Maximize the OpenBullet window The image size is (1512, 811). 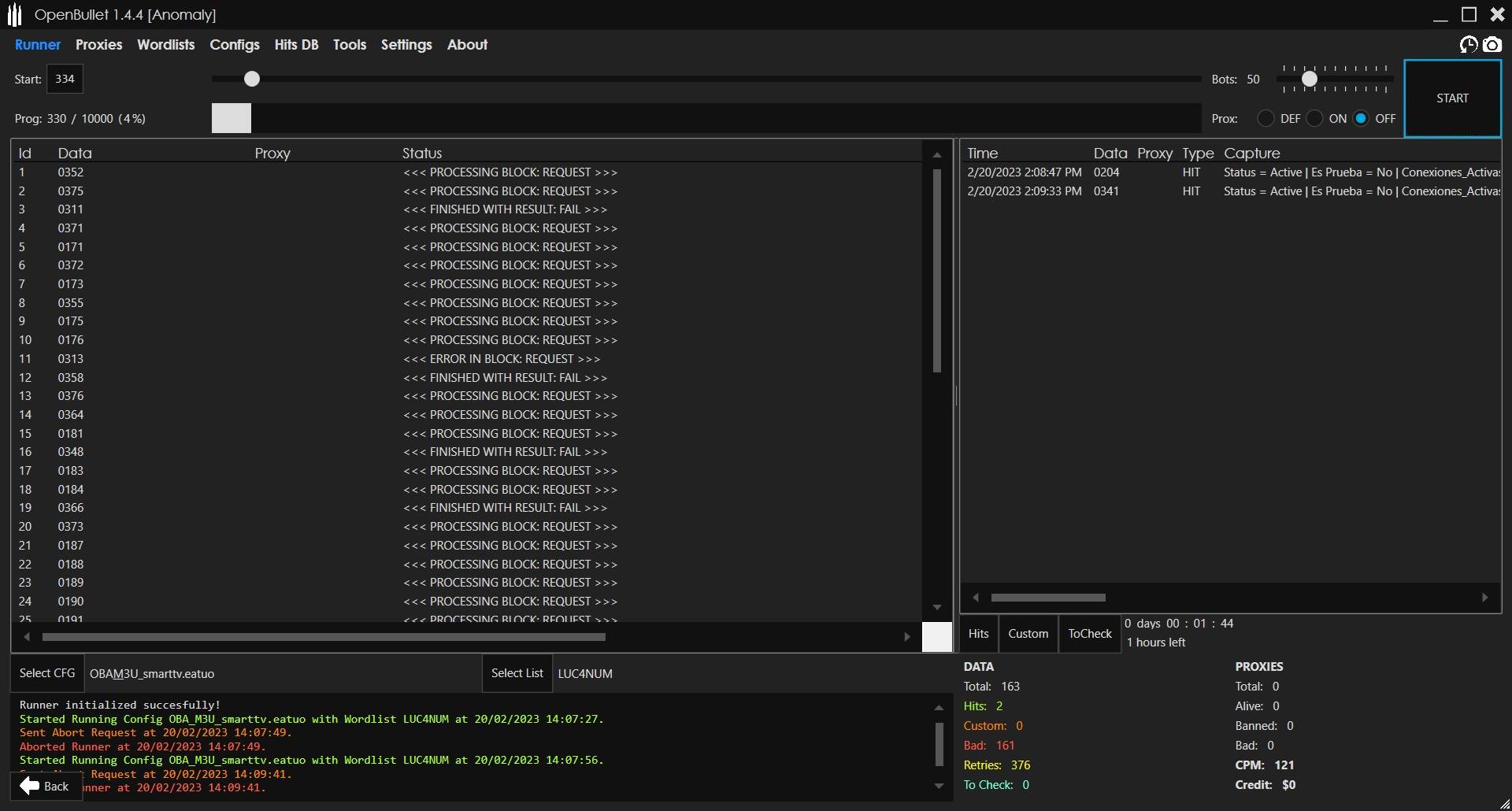coord(1469,15)
